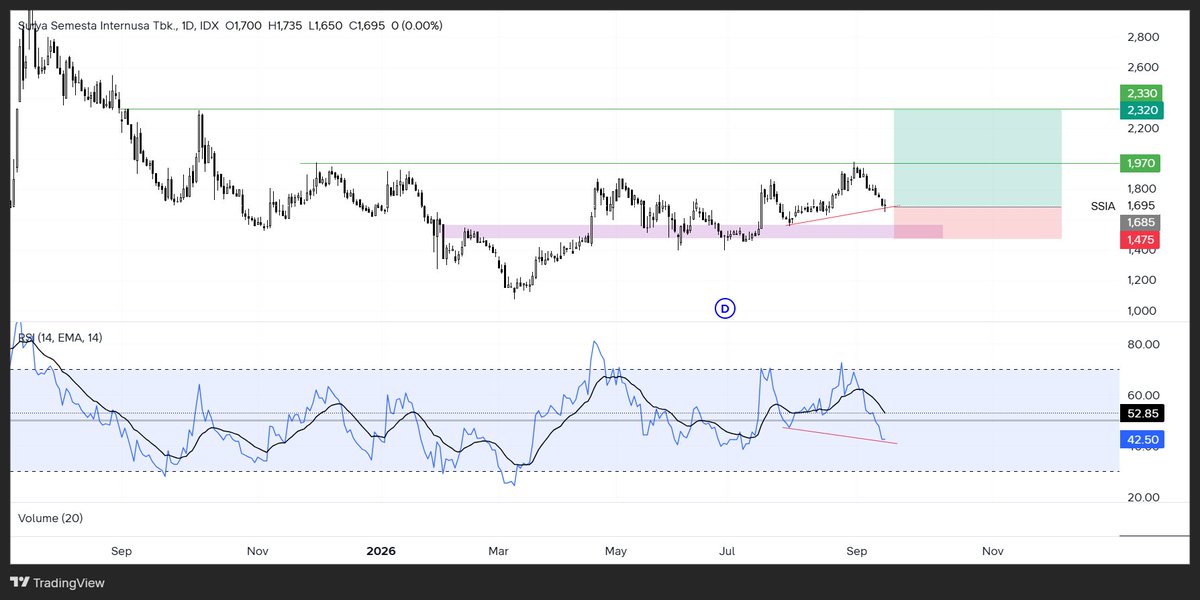Click the blue D dividend marker

click(726, 309)
